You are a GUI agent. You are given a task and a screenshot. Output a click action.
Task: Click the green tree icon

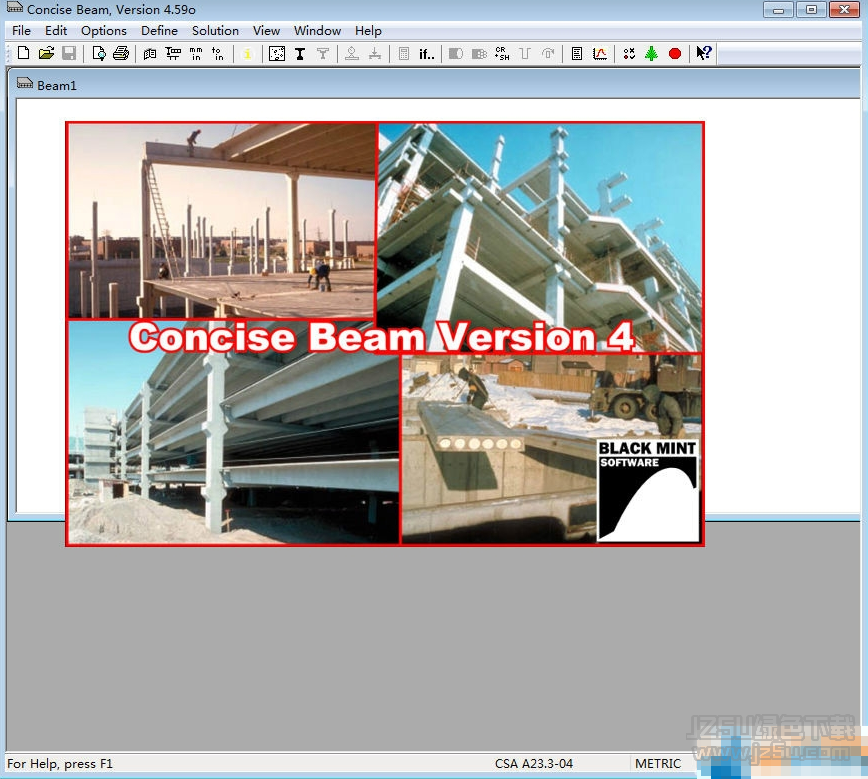652,54
